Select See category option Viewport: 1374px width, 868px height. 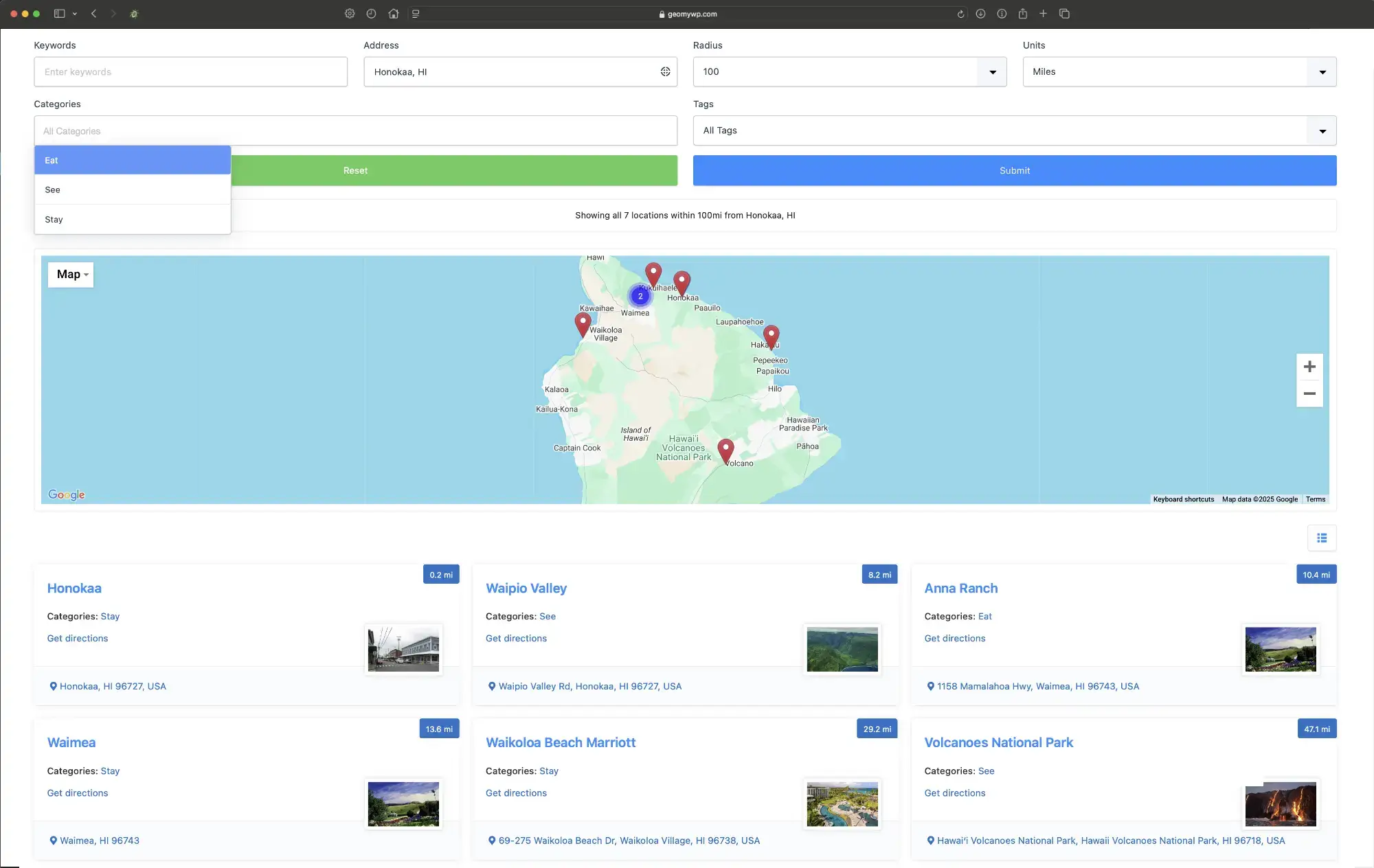coord(133,190)
